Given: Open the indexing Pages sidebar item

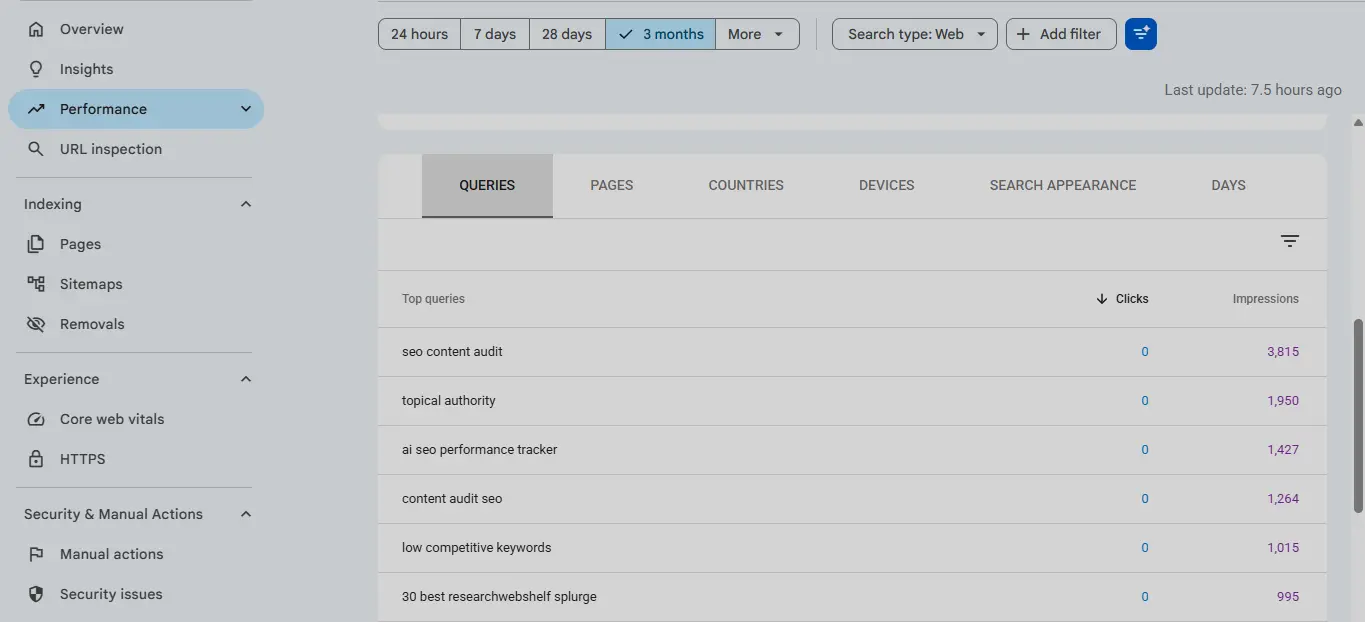Looking at the screenshot, I should [136, 244].
